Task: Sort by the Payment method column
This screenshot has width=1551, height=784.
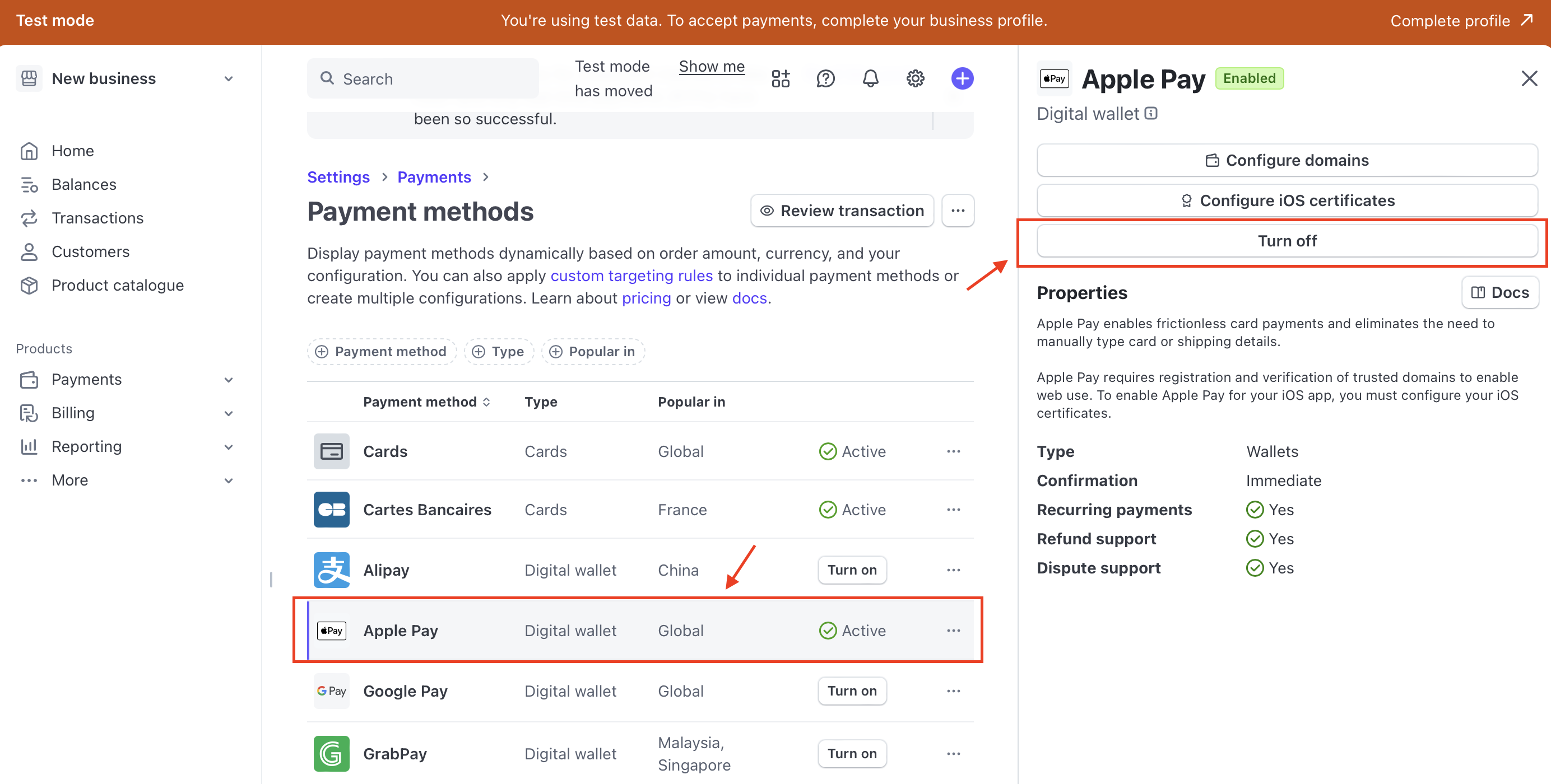Action: (427, 402)
